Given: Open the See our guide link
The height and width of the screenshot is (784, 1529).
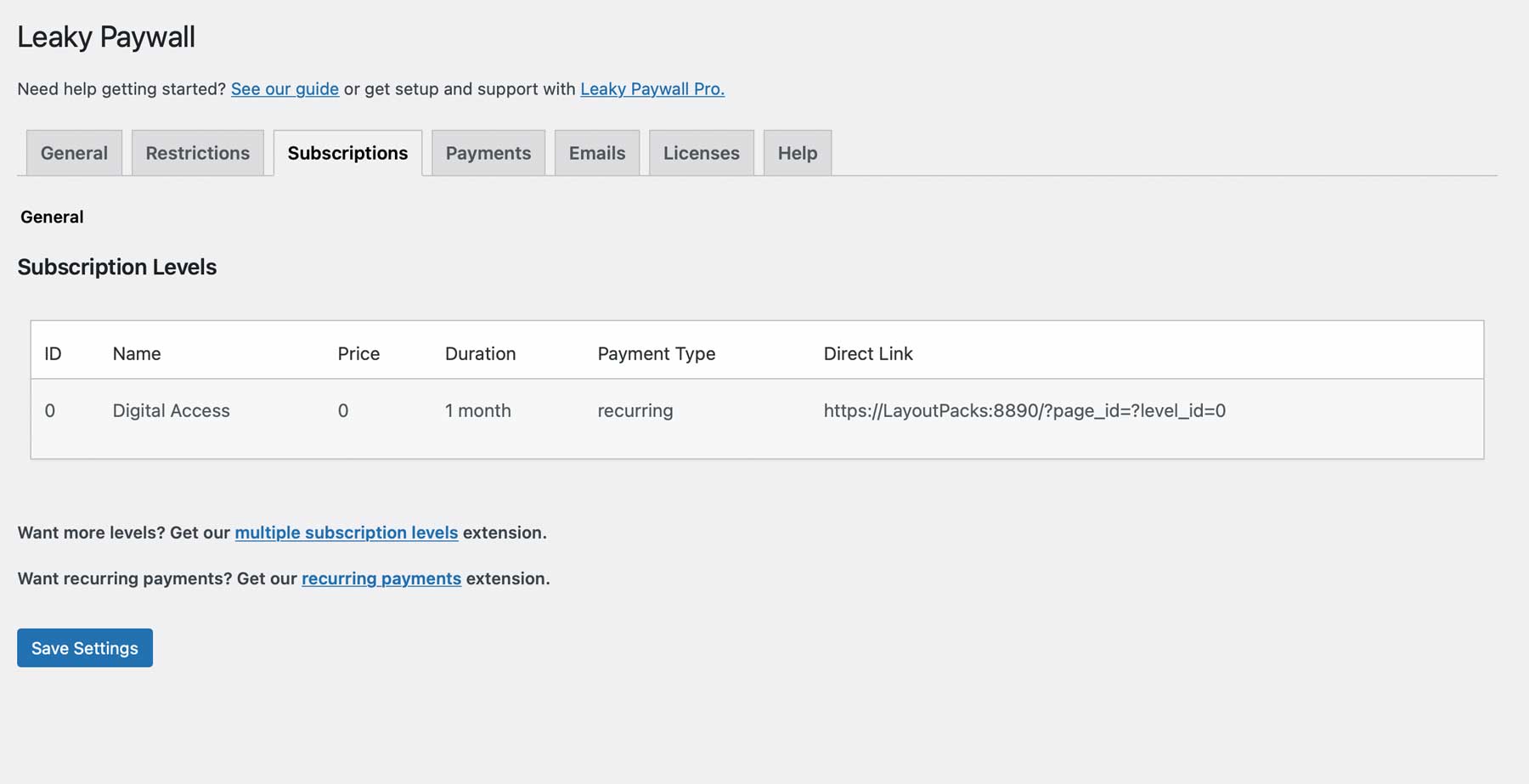Looking at the screenshot, I should click(285, 88).
